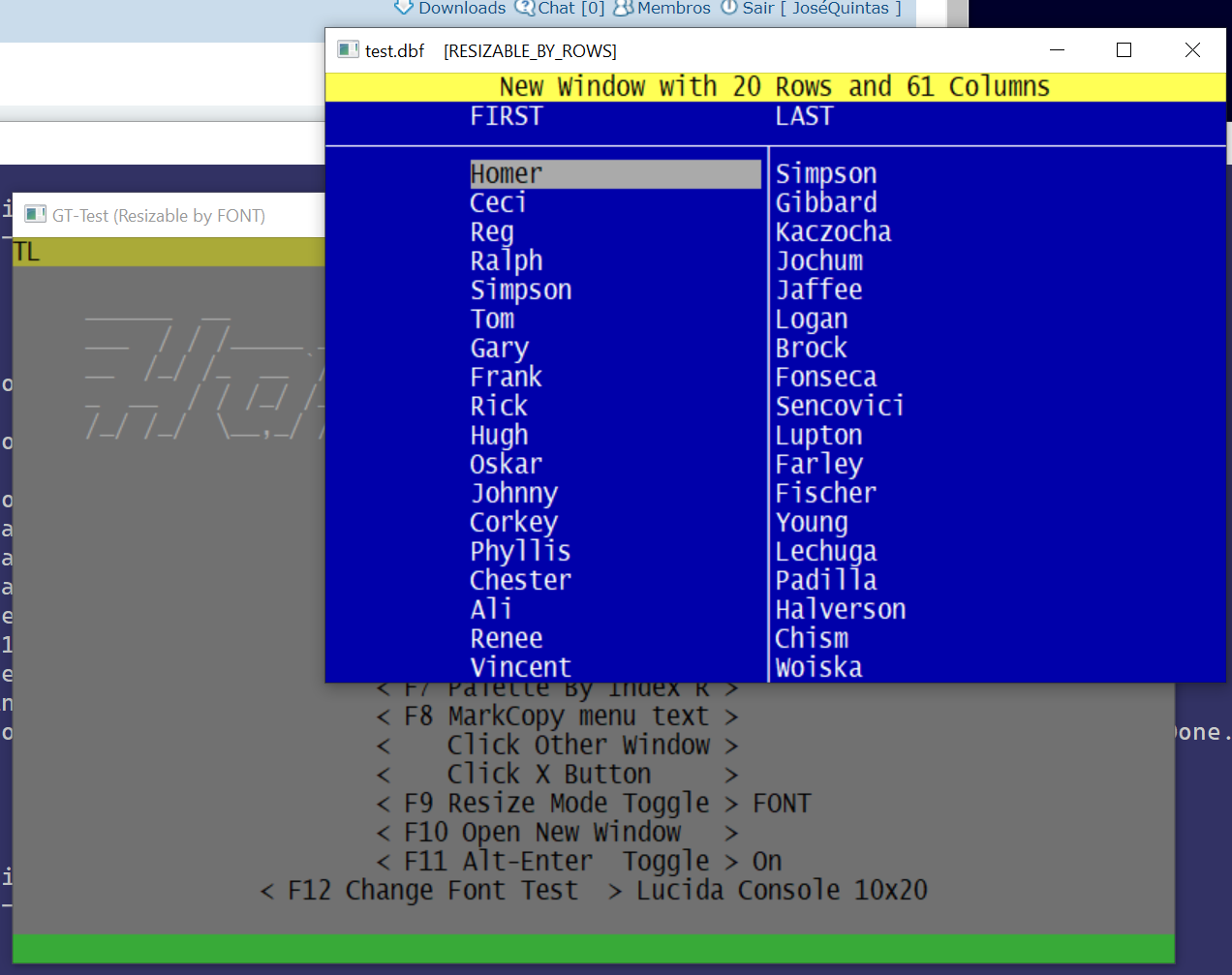Select first name Renee

point(507,639)
